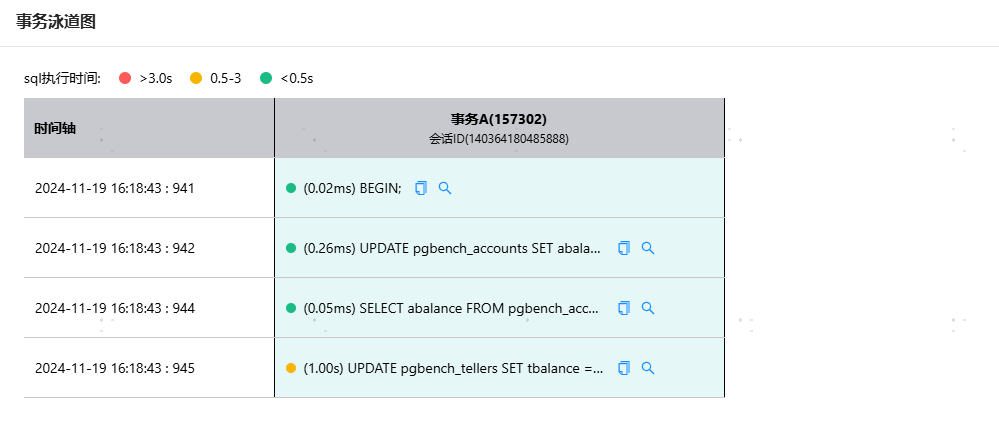Click the red >3.0s legend dot
999x422 pixels.
(x=125, y=78)
